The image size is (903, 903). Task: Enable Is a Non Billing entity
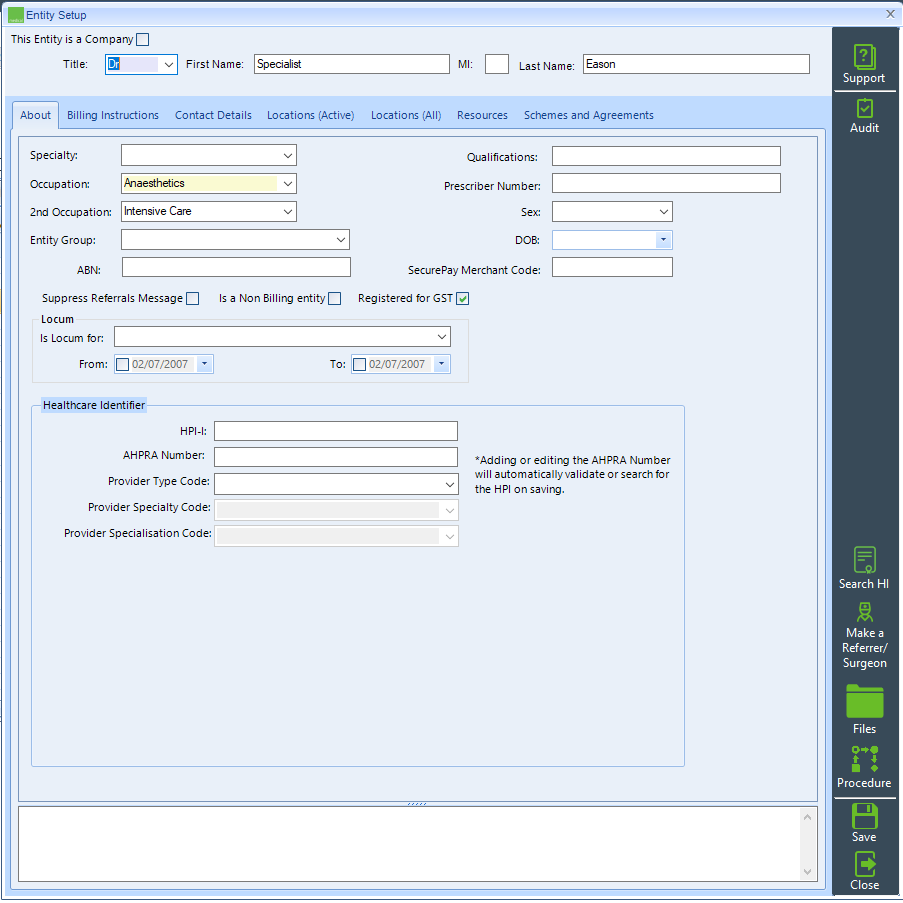333,297
